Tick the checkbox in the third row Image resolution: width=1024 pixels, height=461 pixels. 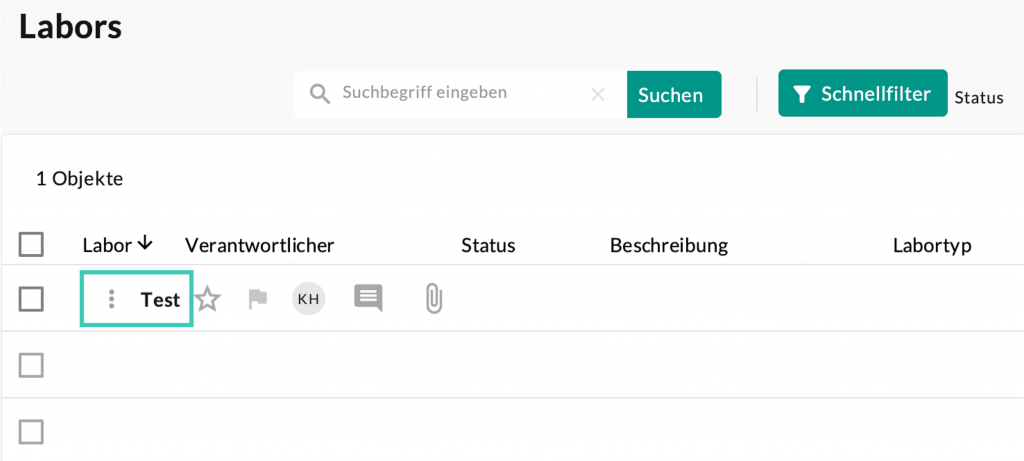coord(32,431)
